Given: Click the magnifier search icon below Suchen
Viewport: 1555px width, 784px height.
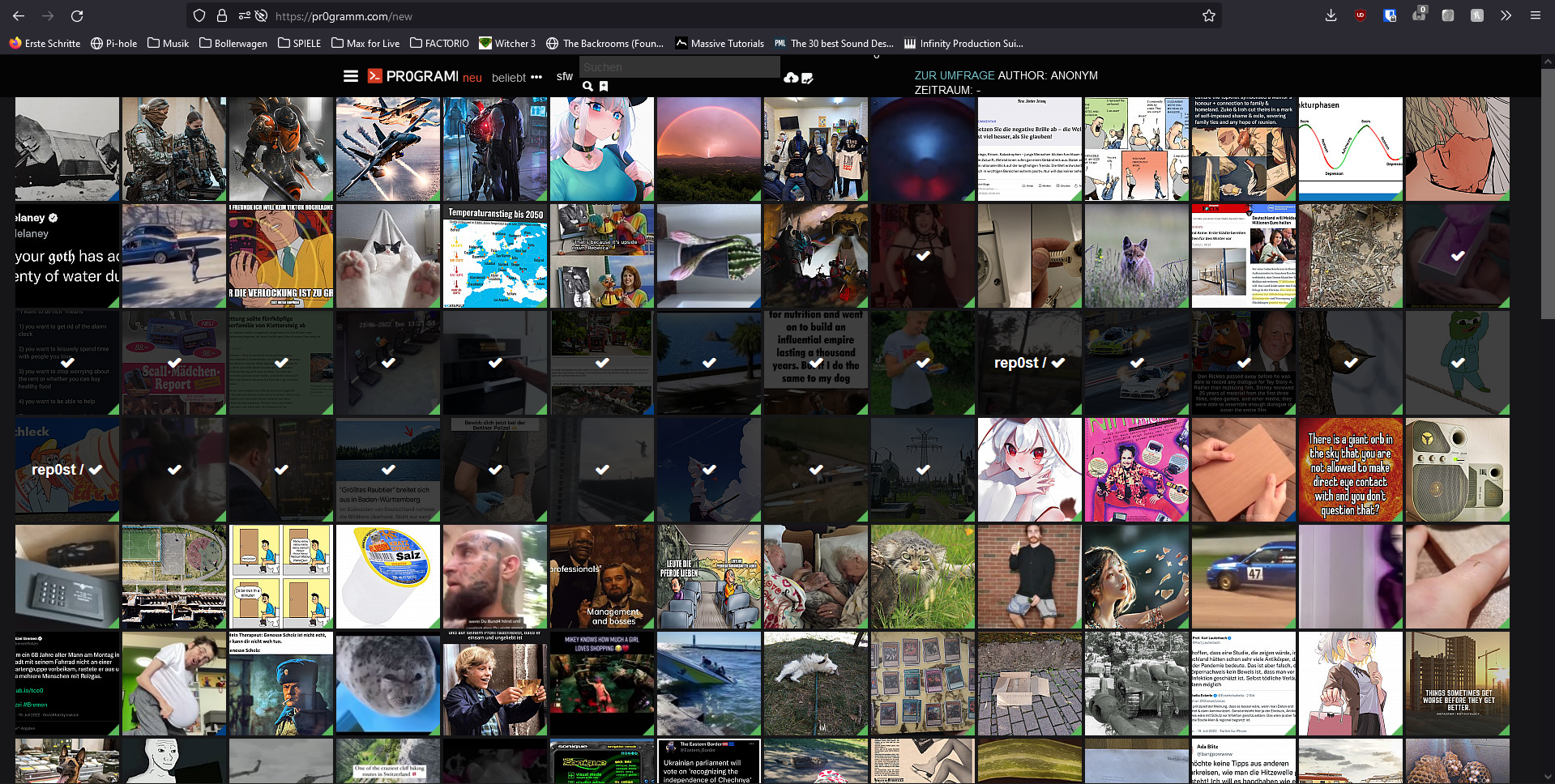Looking at the screenshot, I should (587, 86).
